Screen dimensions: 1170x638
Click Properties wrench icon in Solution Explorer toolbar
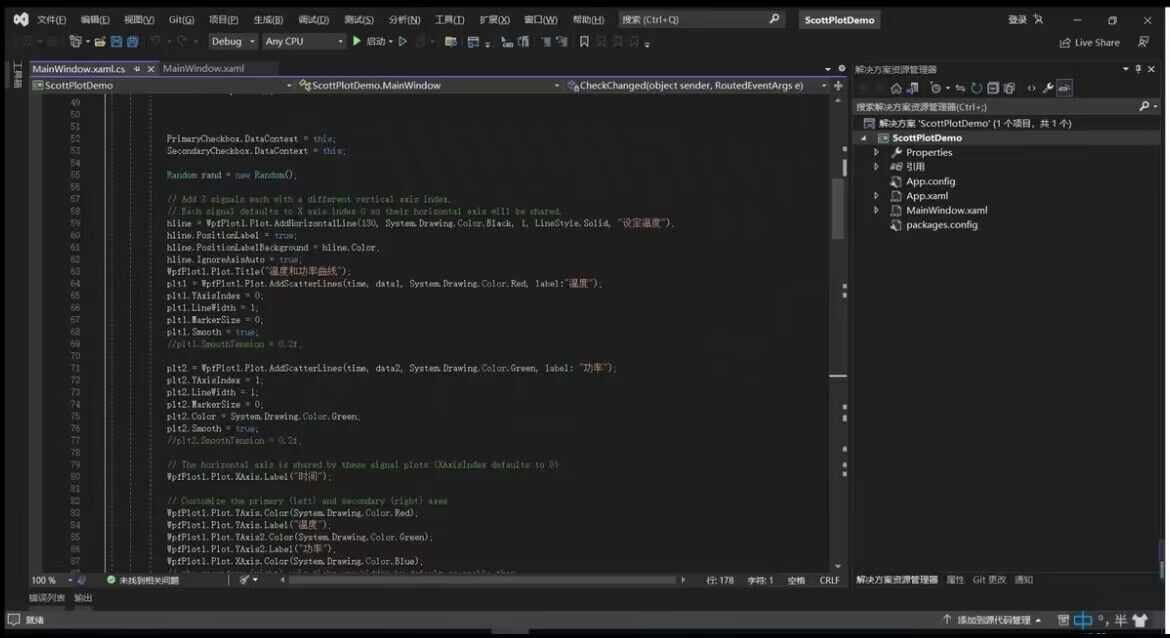1048,88
